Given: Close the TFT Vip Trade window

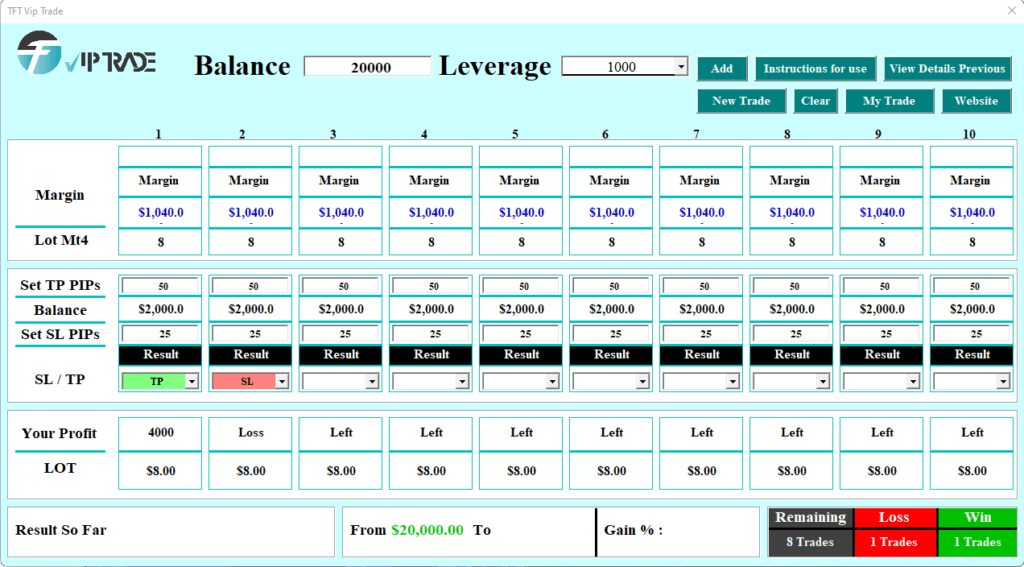Looking at the screenshot, I should [x=1011, y=10].
